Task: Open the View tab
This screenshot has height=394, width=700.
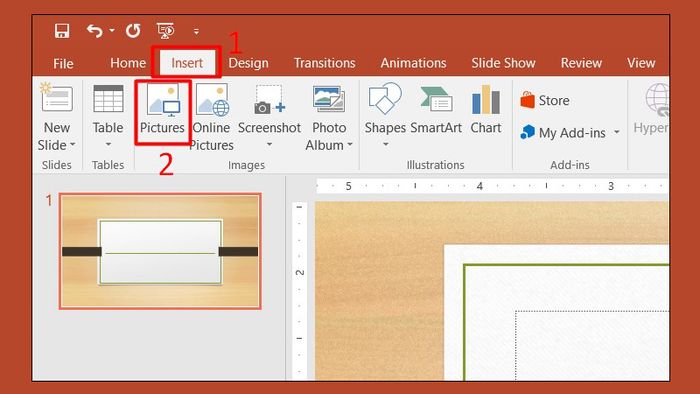Action: pyautogui.click(x=641, y=63)
